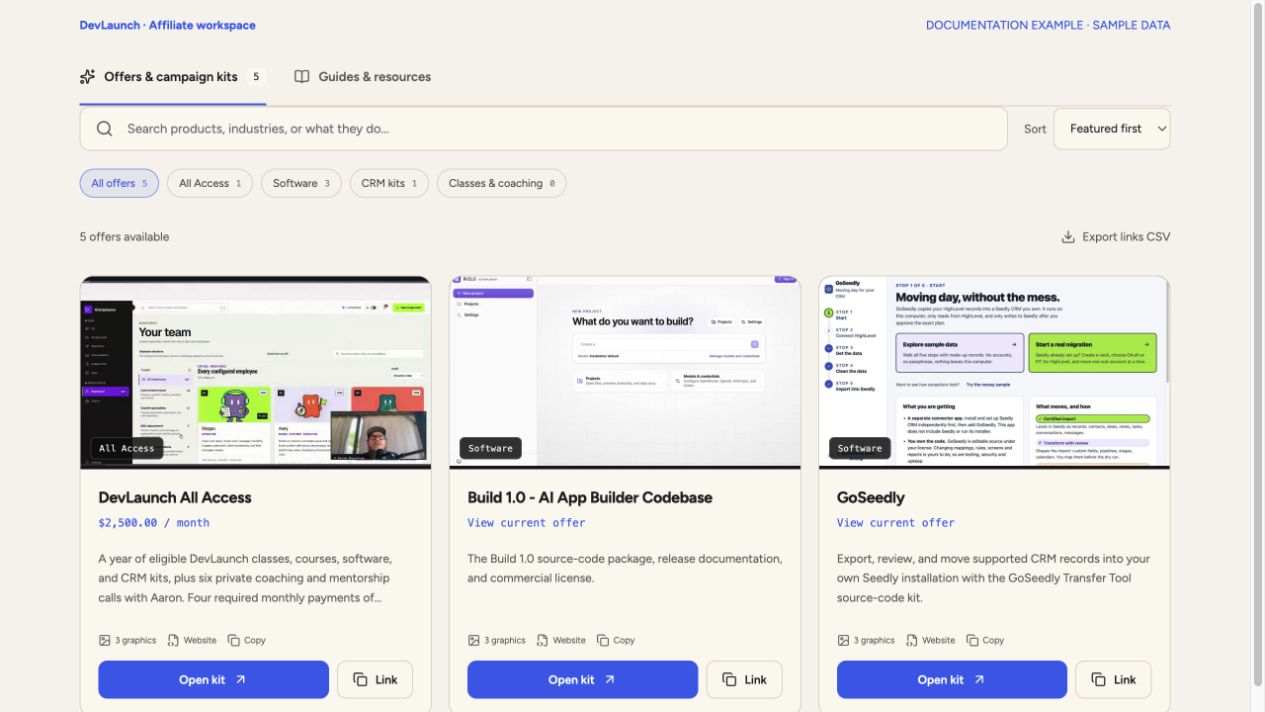Copy Link for DevLaunch All Access
The height and width of the screenshot is (712, 1265).
[375, 680]
